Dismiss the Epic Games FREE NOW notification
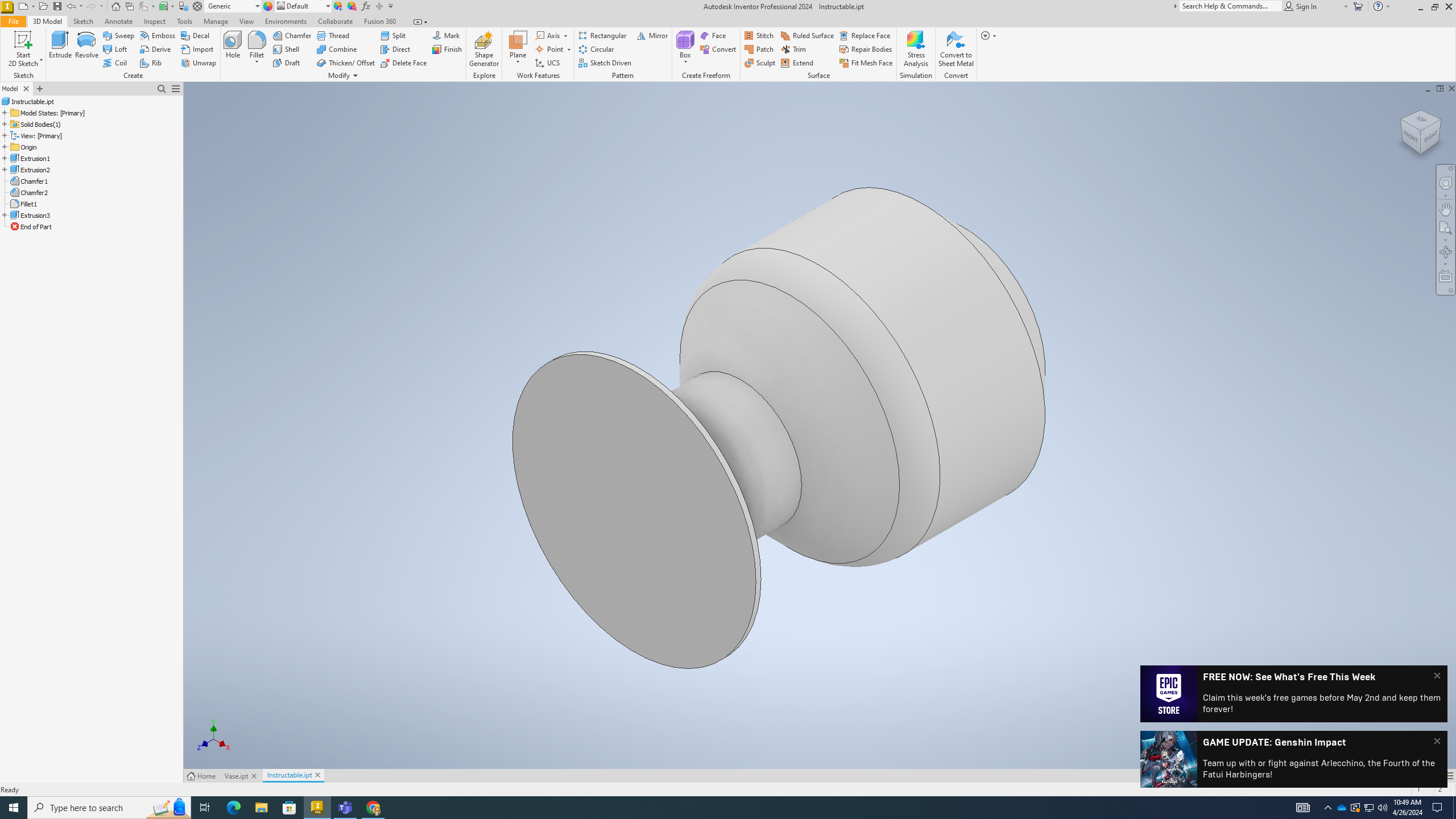 (1437, 676)
